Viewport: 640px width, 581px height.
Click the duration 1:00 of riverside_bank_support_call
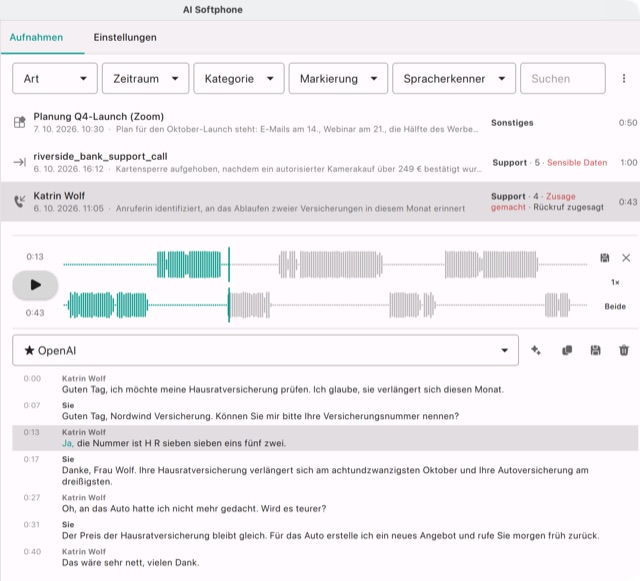point(629,163)
